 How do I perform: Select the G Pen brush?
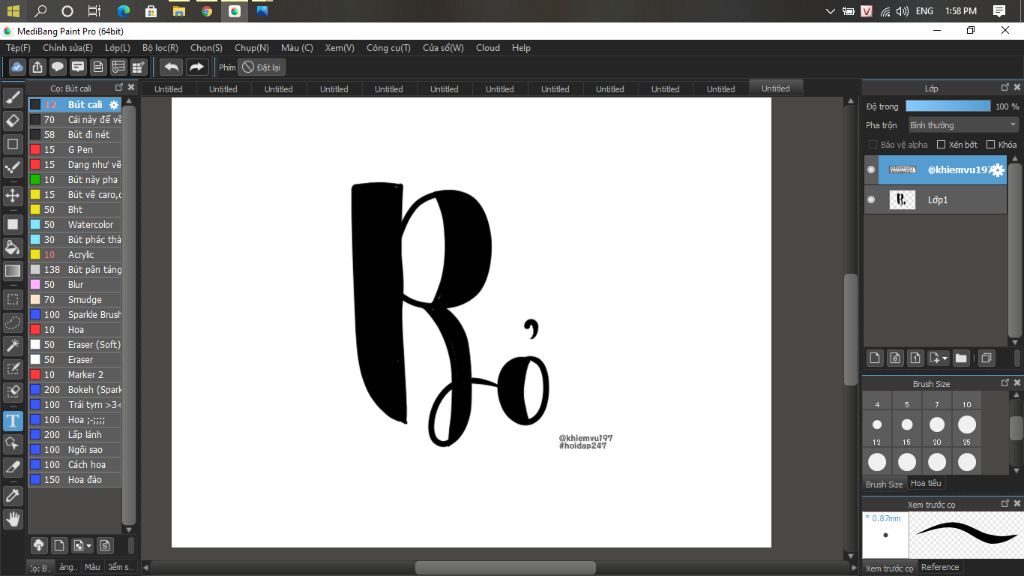pyautogui.click(x=75, y=150)
